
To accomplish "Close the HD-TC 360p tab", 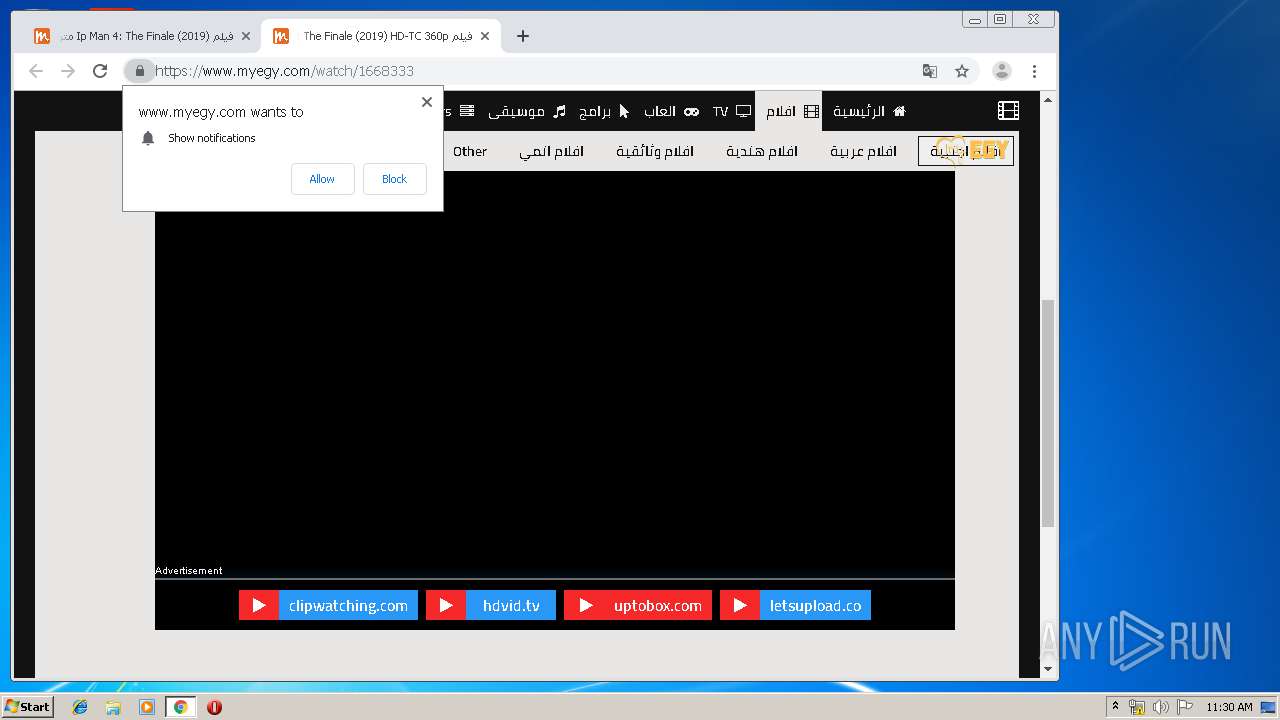I will tap(485, 36).
